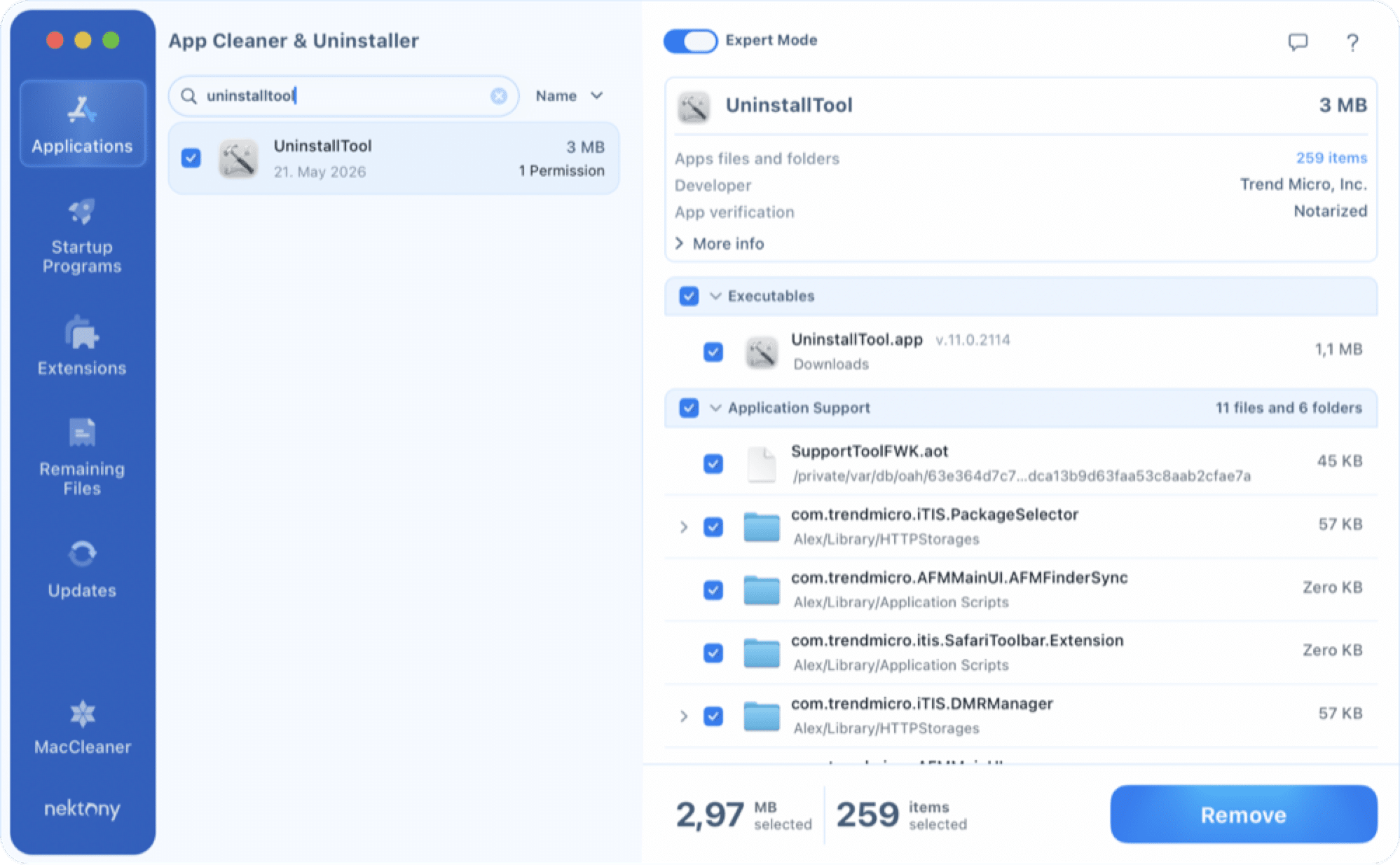Click the search magnifier icon
Screen dimensions: 1400x865
188,96
